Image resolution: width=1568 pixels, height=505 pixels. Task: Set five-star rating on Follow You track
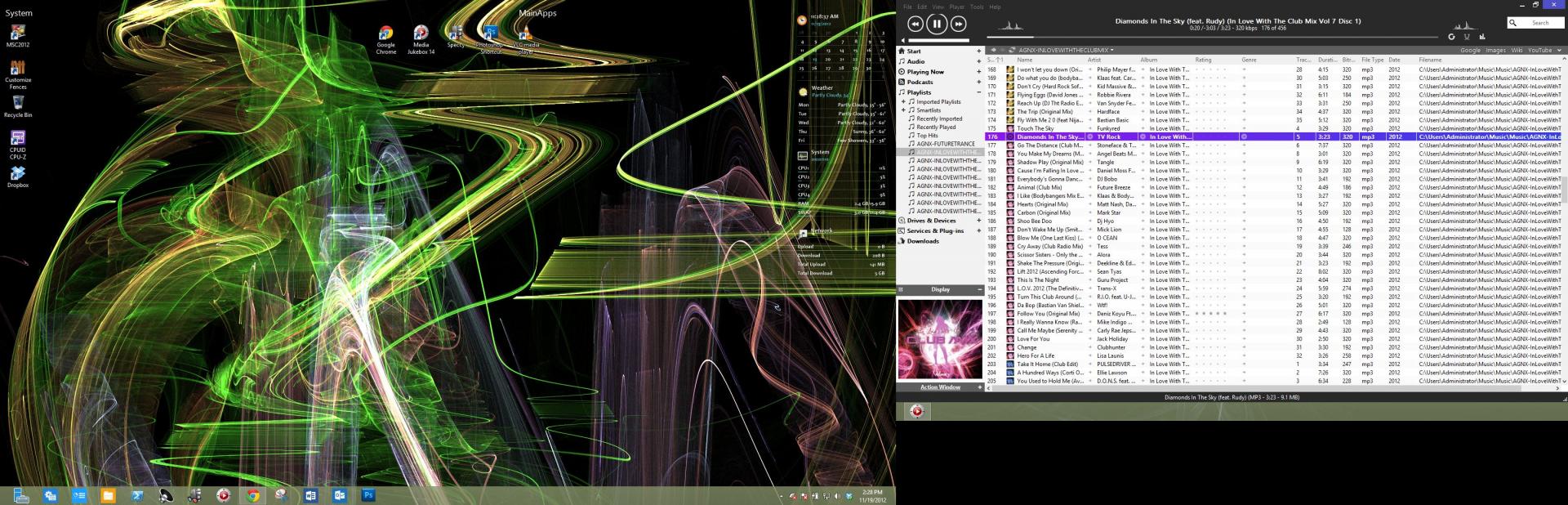tap(1223, 314)
